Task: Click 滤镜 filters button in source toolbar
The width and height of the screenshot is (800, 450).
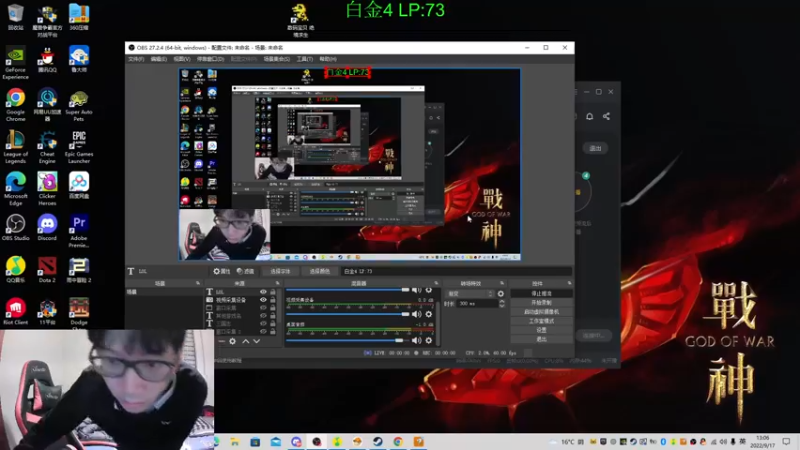Action: coord(245,271)
